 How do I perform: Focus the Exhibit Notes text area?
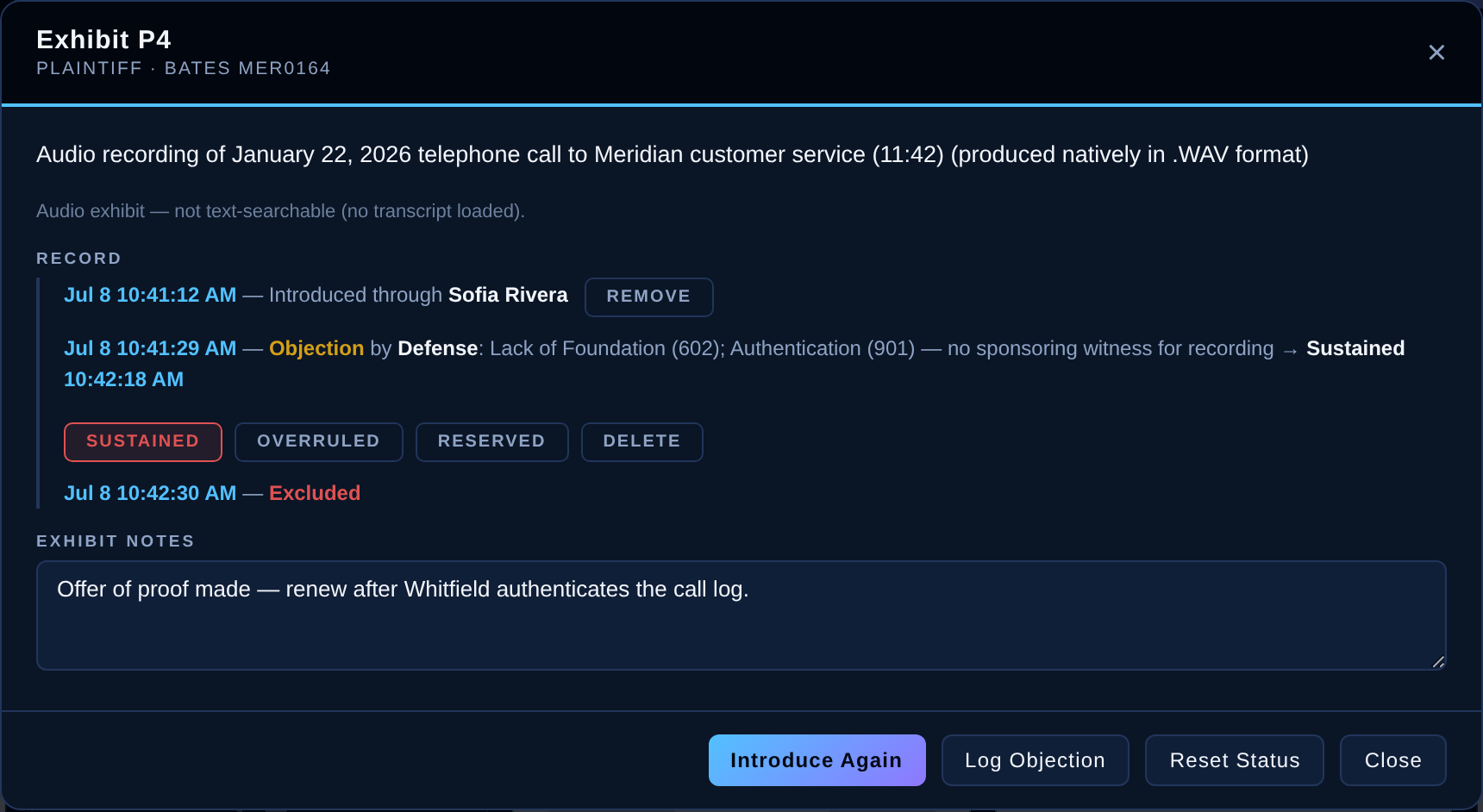click(x=741, y=615)
